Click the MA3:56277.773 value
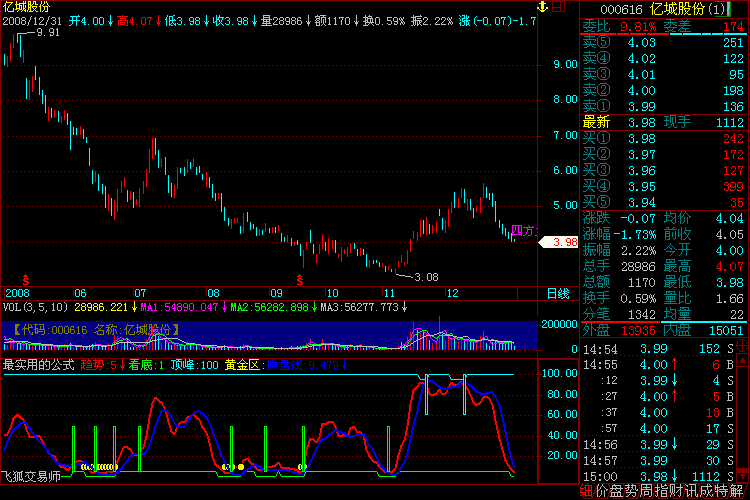This screenshot has height=500, width=750. click(360, 307)
